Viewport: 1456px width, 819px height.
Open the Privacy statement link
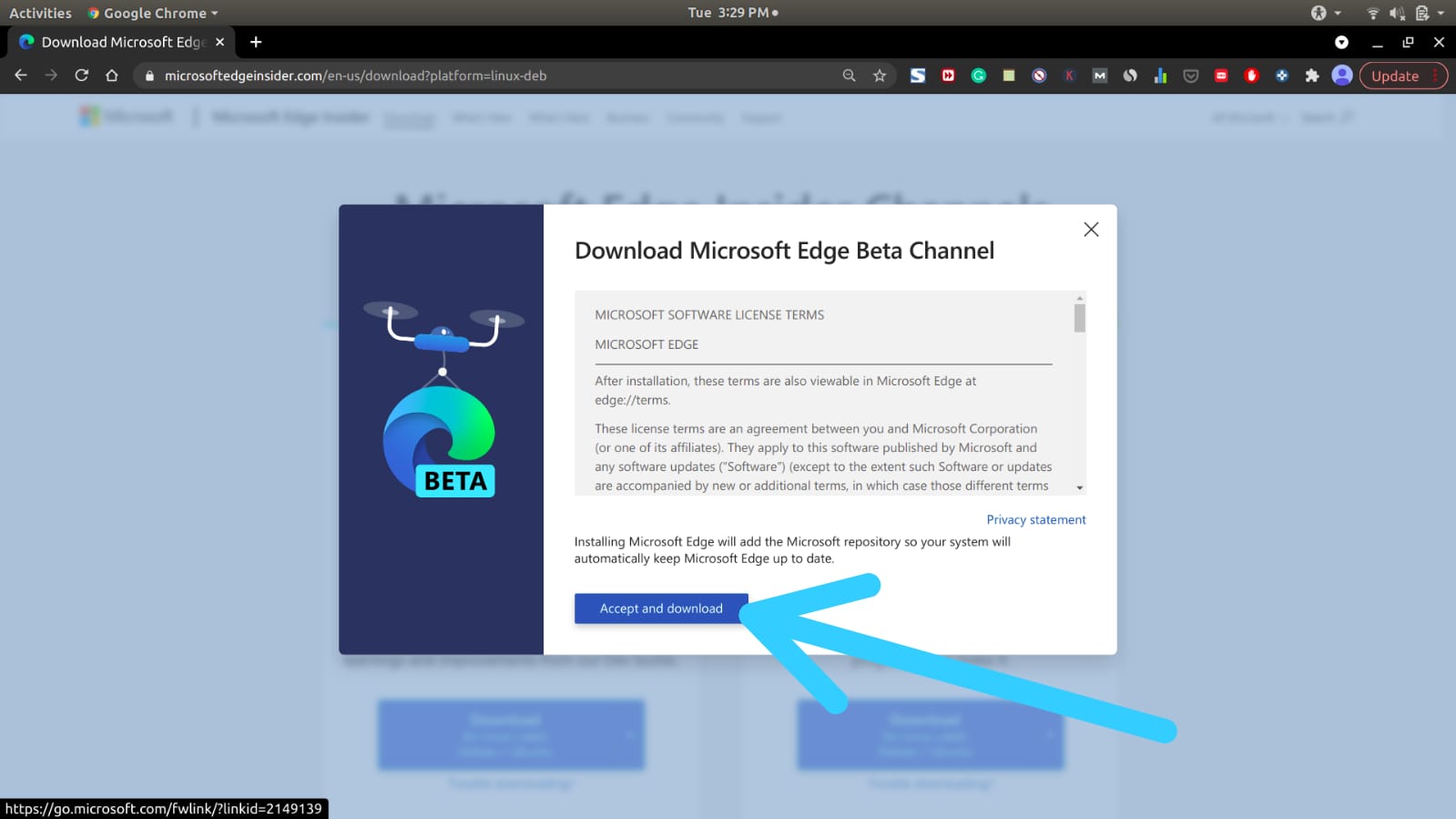pos(1036,519)
